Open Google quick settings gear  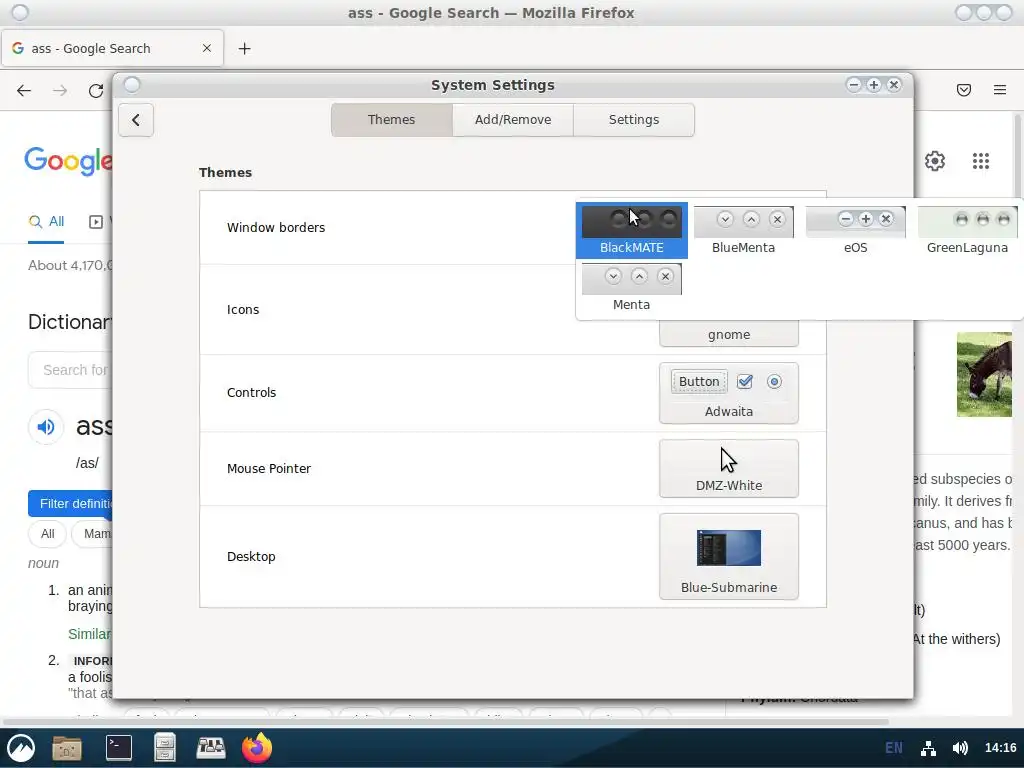coord(935,161)
